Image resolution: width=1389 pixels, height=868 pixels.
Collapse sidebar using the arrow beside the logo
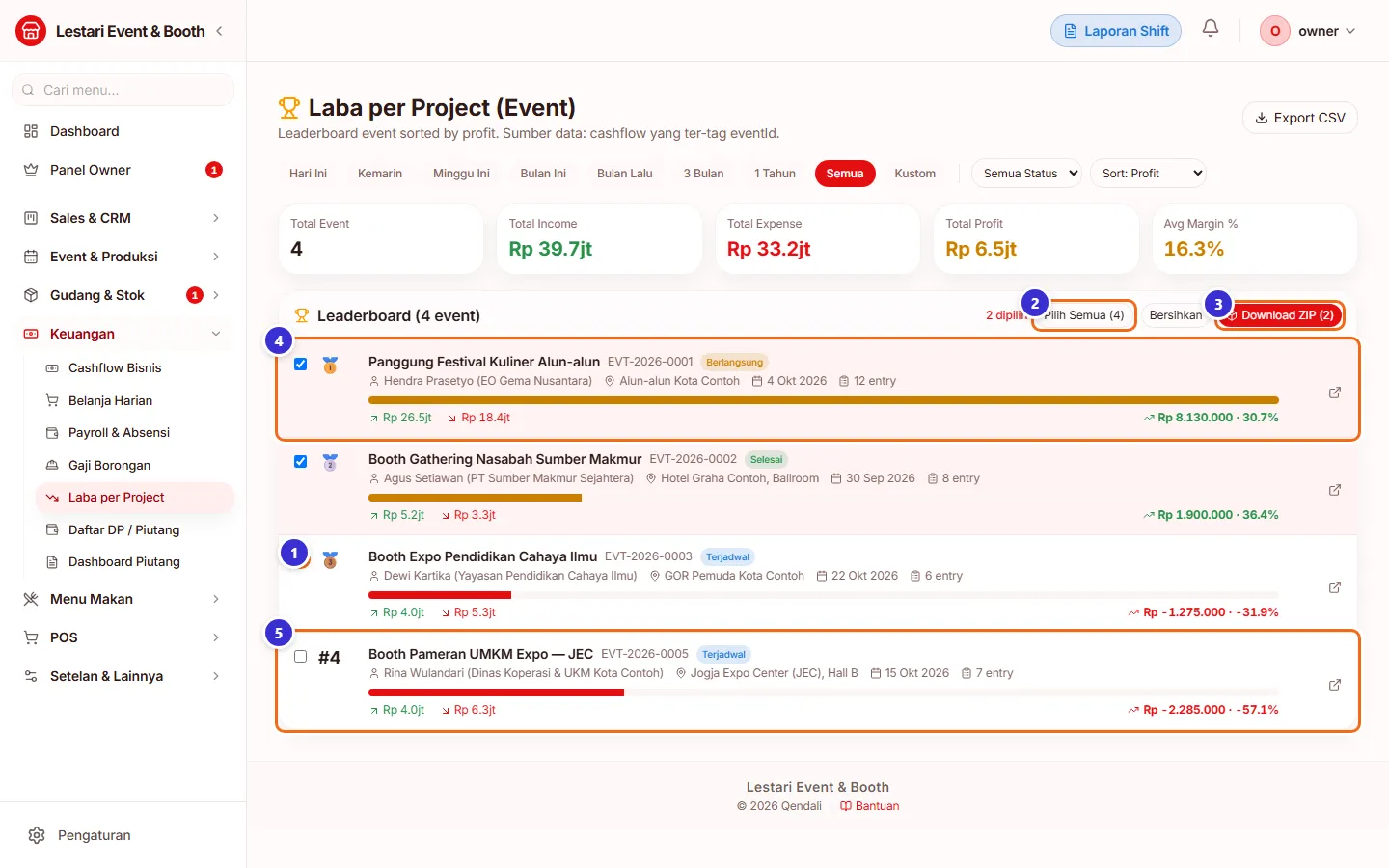[x=220, y=31]
